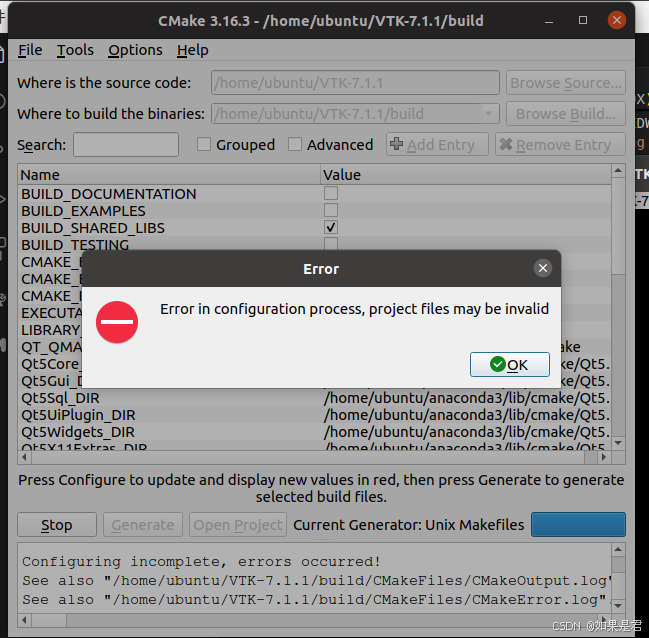Enable the Grouped checkbox
Image resolution: width=649 pixels, height=638 pixels.
coord(204,144)
